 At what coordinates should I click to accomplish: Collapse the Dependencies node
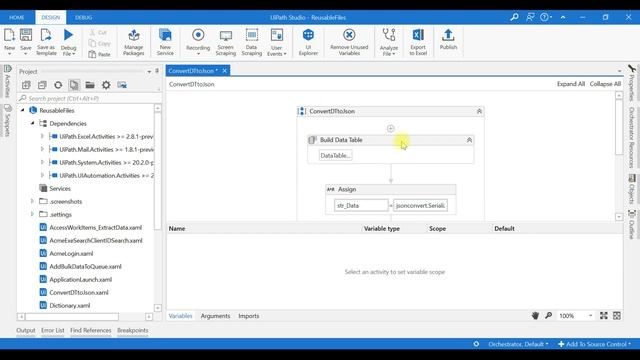(33, 123)
